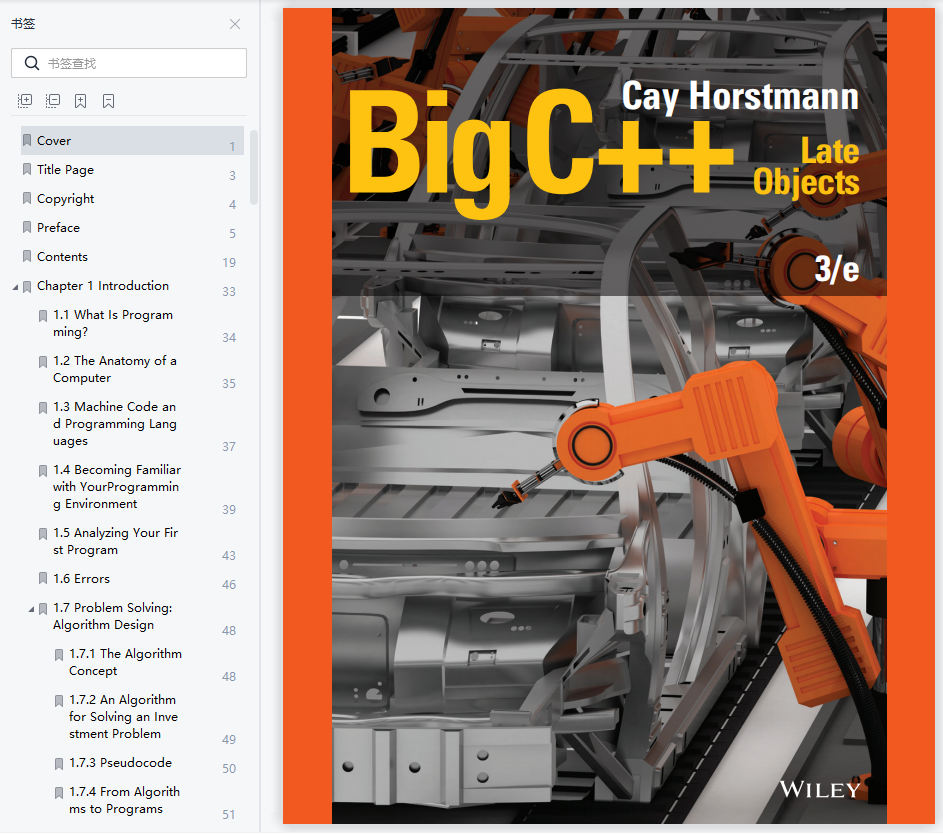Screen dimensions: 943x834
Task: Click bookmark icon beside Copyright
Action: 27,198
